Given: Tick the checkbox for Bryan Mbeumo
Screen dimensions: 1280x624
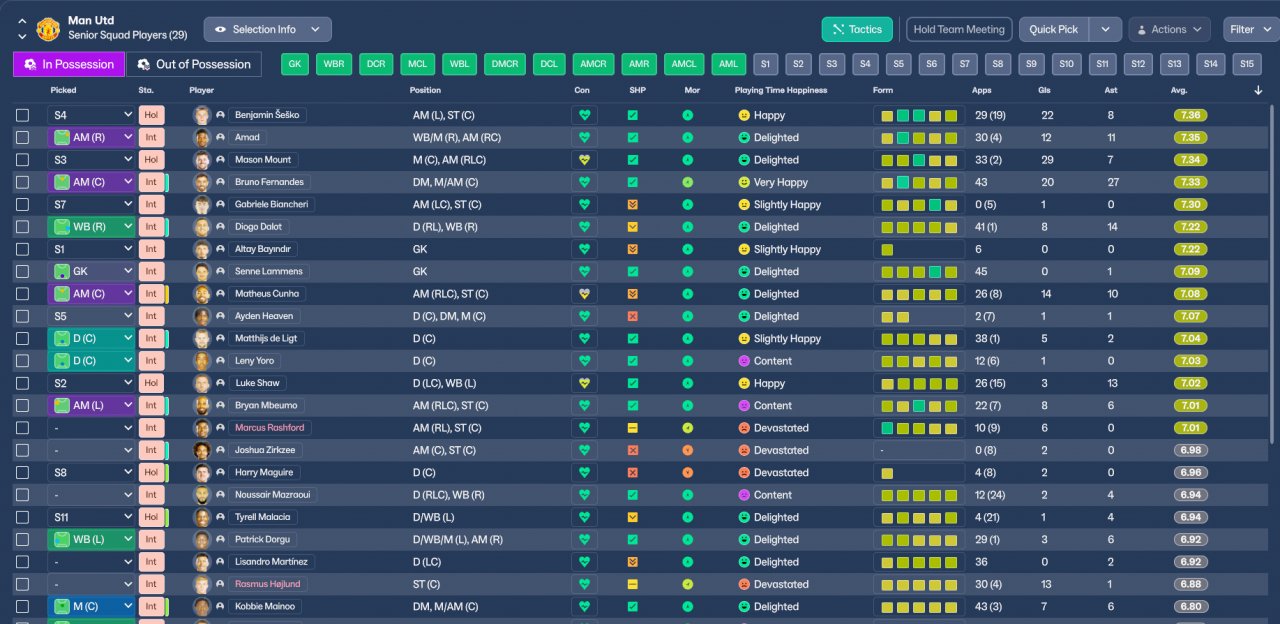Looking at the screenshot, I should [22, 405].
